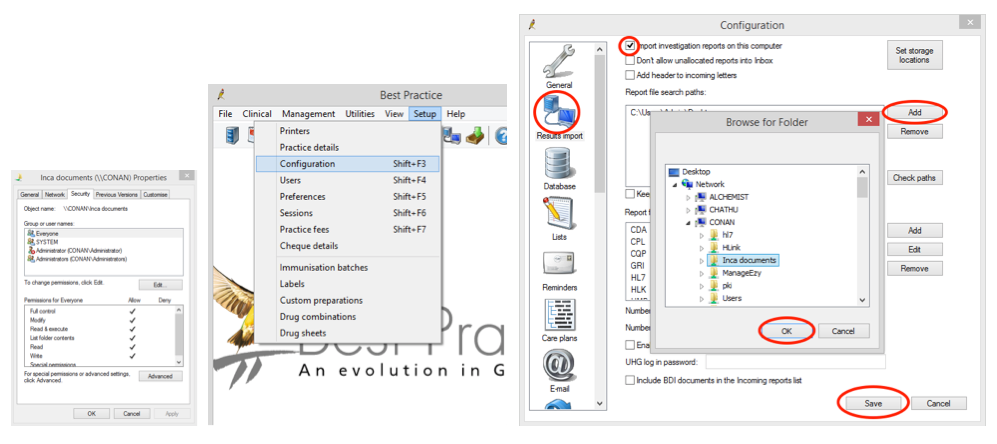Select the HL7 entry in report list
Image resolution: width=997 pixels, height=444 pixels.
point(638,277)
